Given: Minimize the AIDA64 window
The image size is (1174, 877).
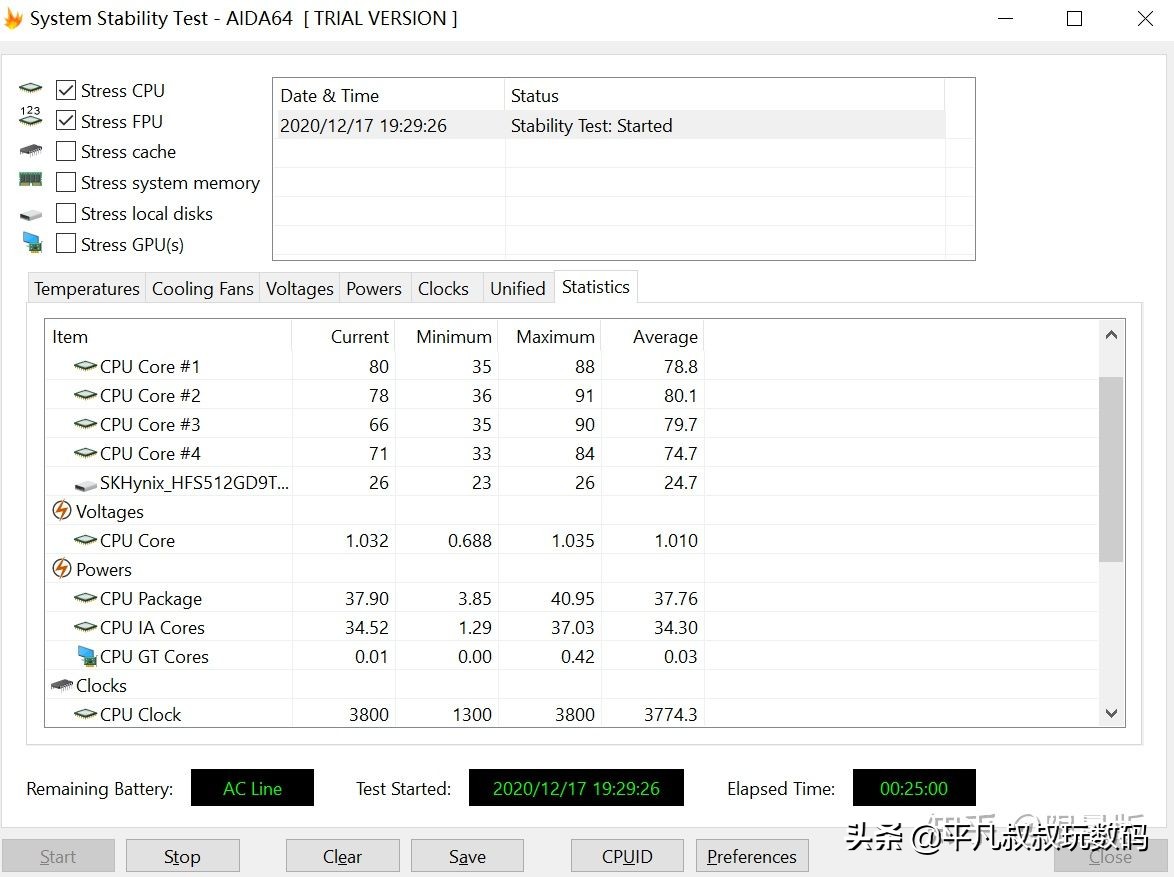Looking at the screenshot, I should pyautogui.click(x=1006, y=19).
